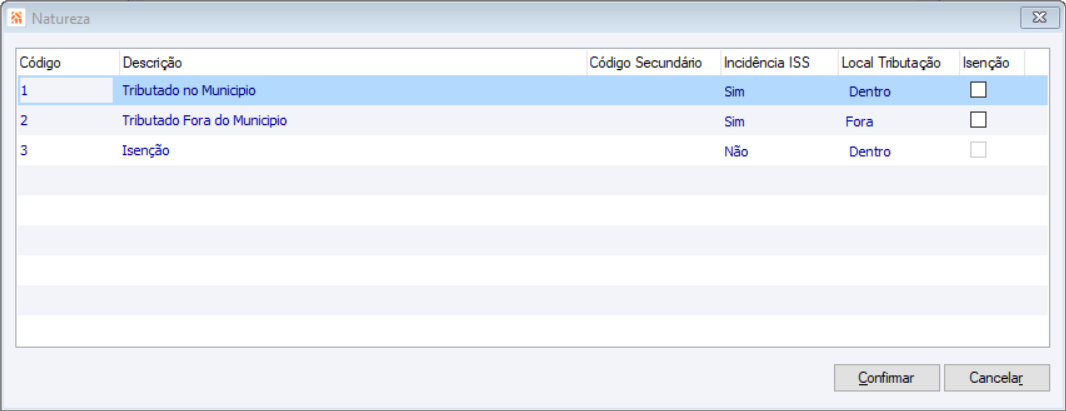The height and width of the screenshot is (411, 1066).
Task: Select the row Tributado Fora do Municipio
Action: 205,121
